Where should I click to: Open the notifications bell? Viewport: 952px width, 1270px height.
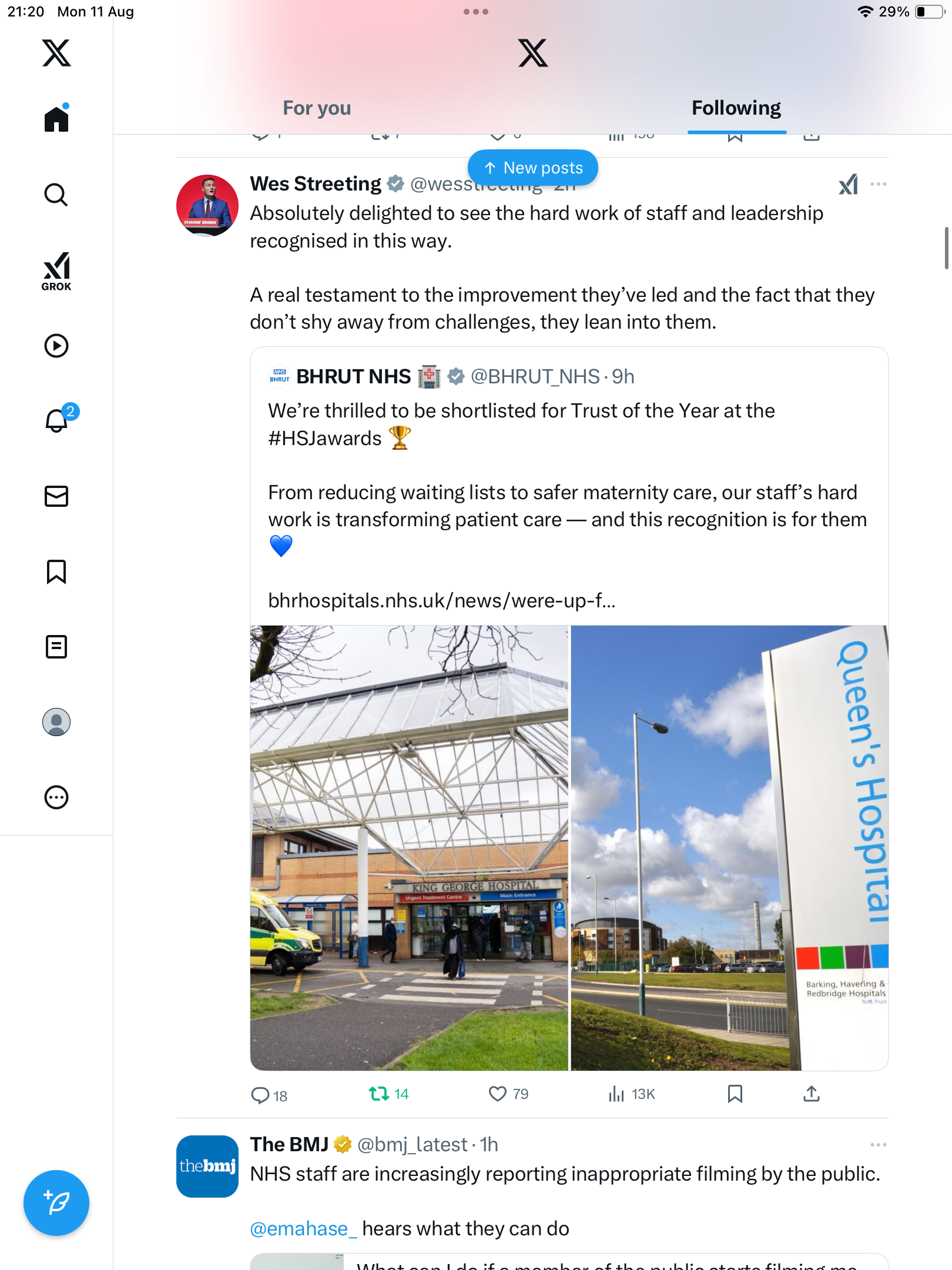click(57, 420)
